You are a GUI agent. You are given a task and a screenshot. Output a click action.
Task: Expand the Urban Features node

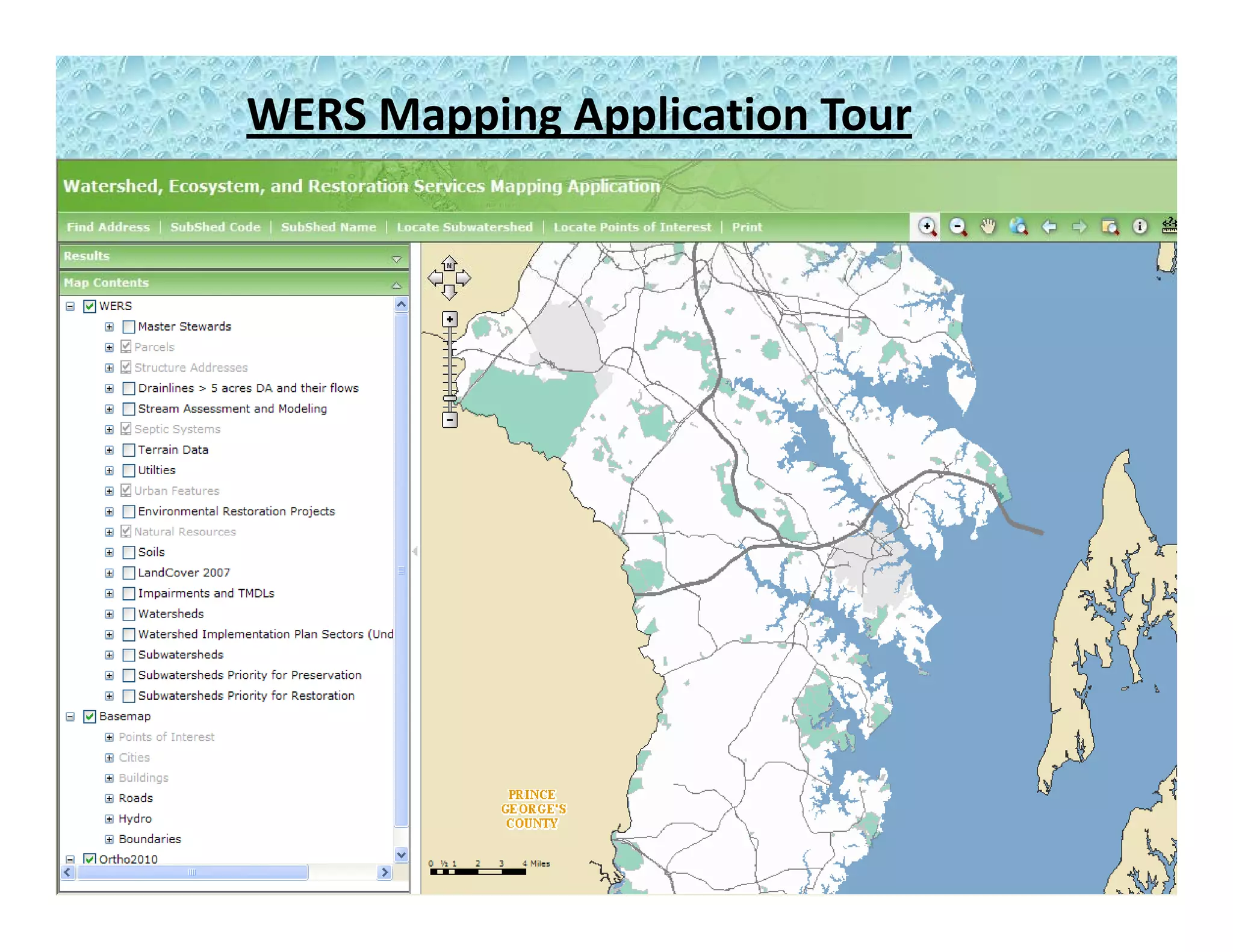click(x=109, y=491)
